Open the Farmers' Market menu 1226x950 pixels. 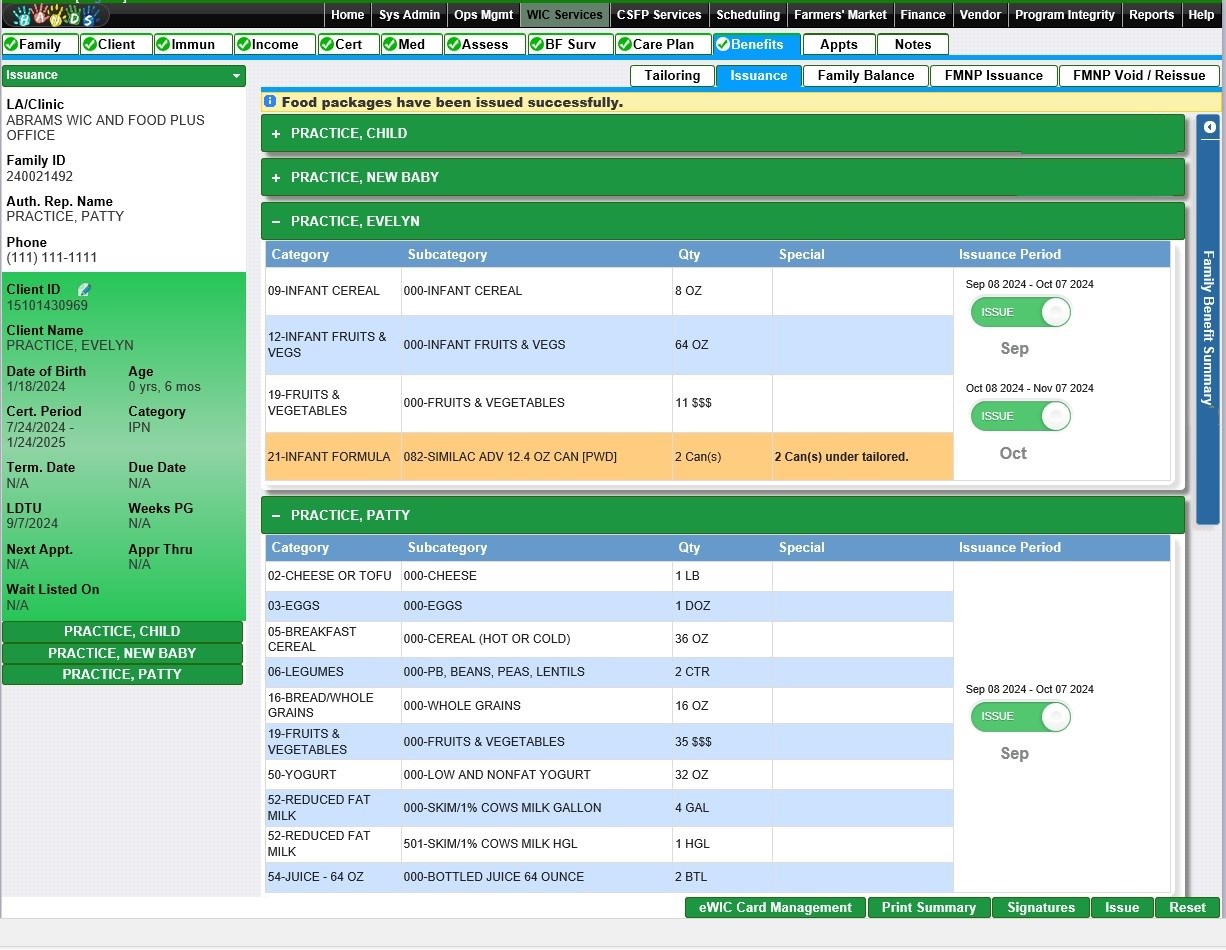(840, 15)
